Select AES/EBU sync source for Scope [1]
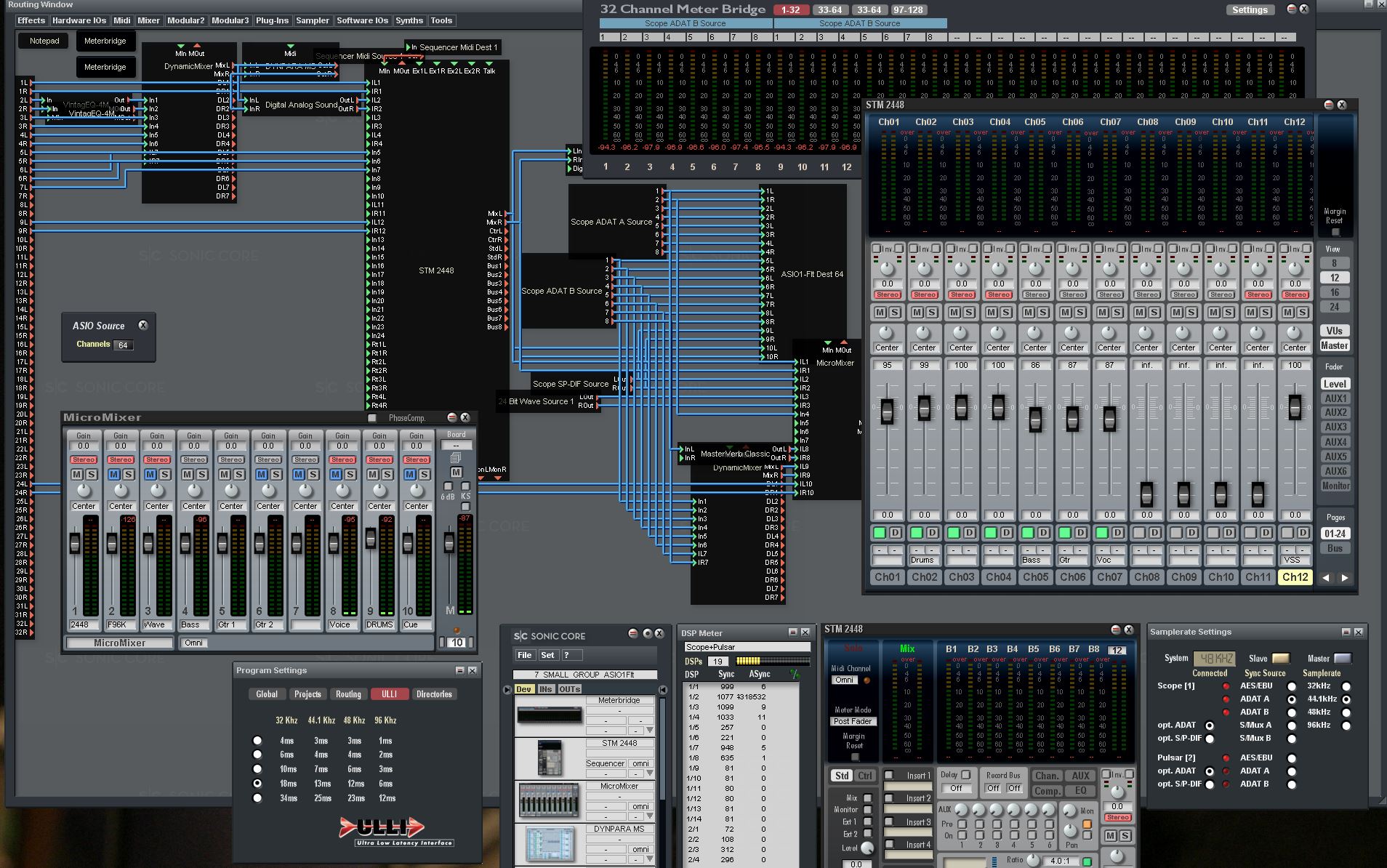 click(x=1291, y=686)
